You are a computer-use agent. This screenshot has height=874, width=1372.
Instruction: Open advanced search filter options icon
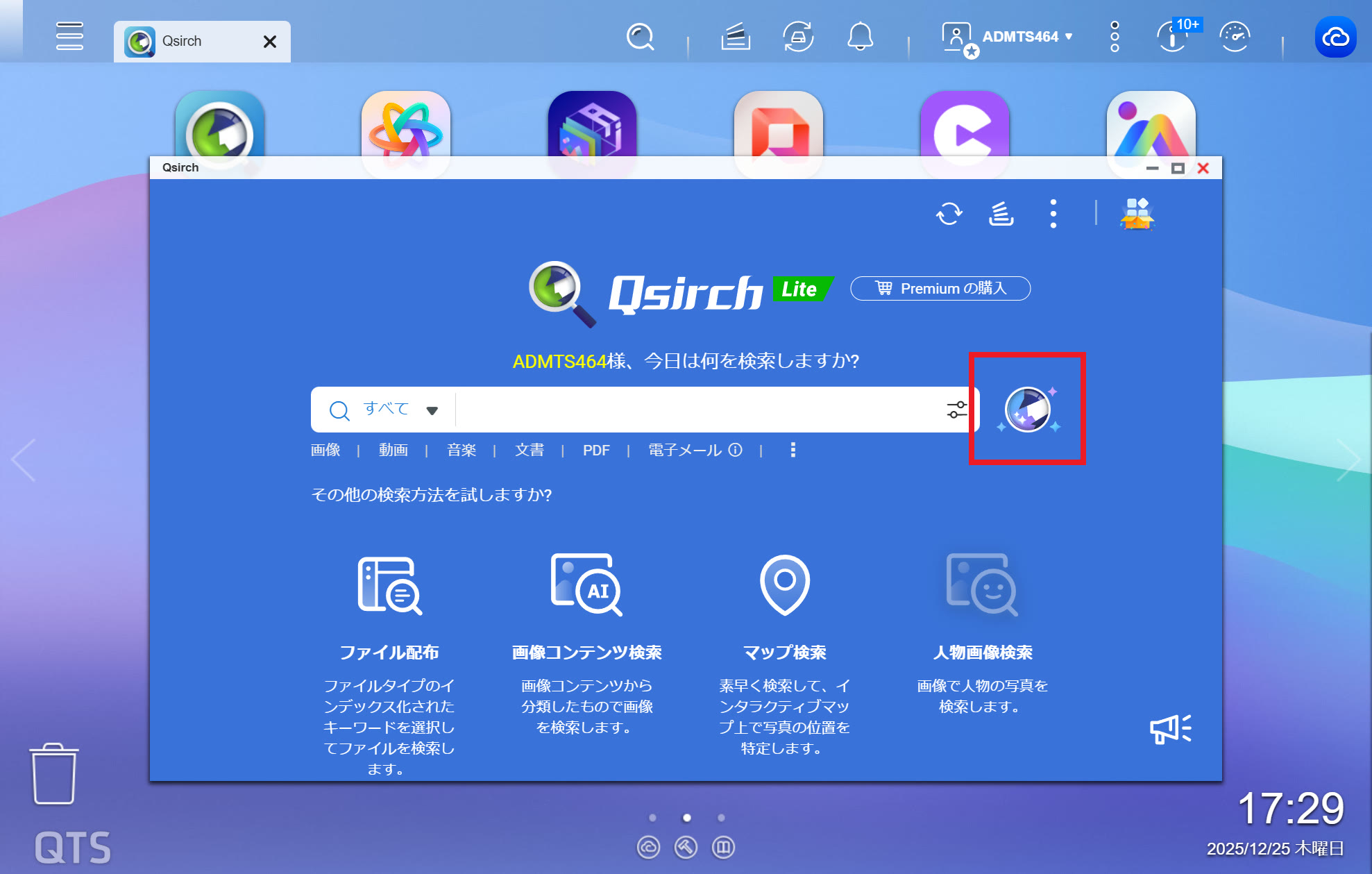click(x=956, y=410)
